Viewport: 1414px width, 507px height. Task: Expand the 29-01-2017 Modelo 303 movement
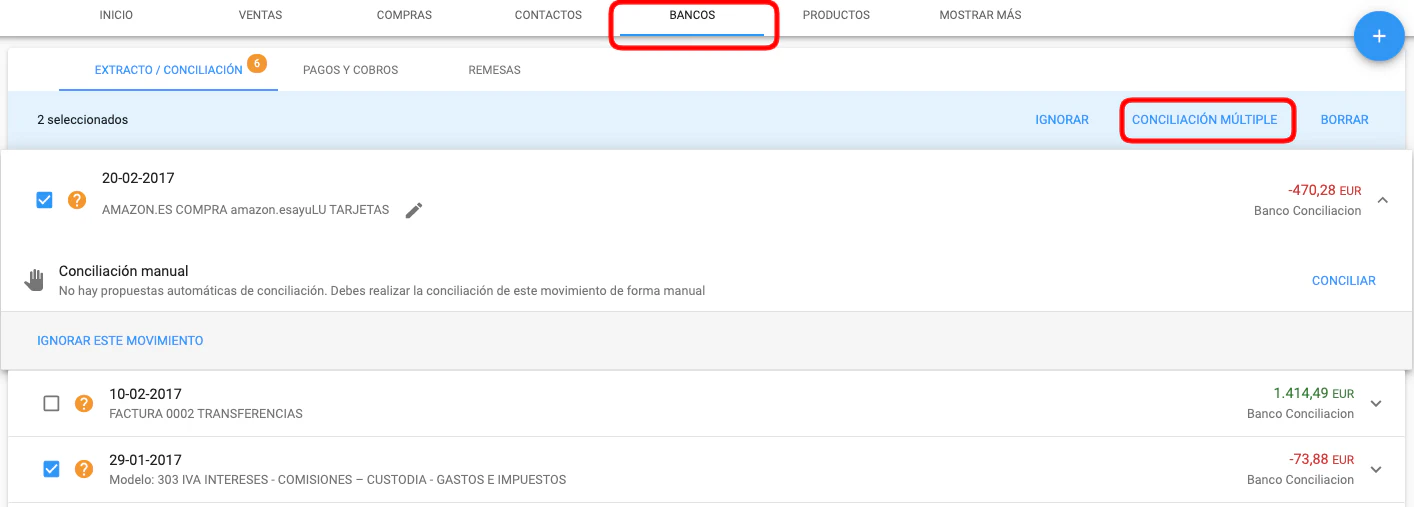(1375, 470)
